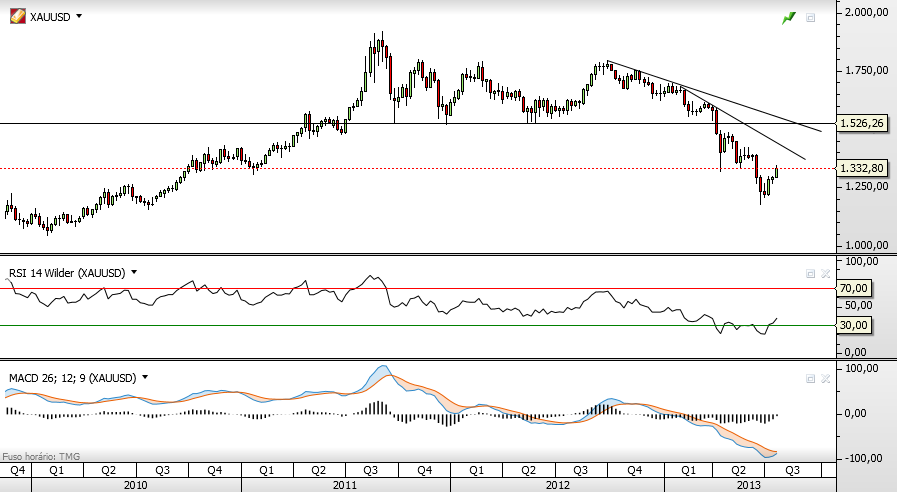Select the MACD 26; 12; 9 (XAUUSD) label

tap(73, 378)
